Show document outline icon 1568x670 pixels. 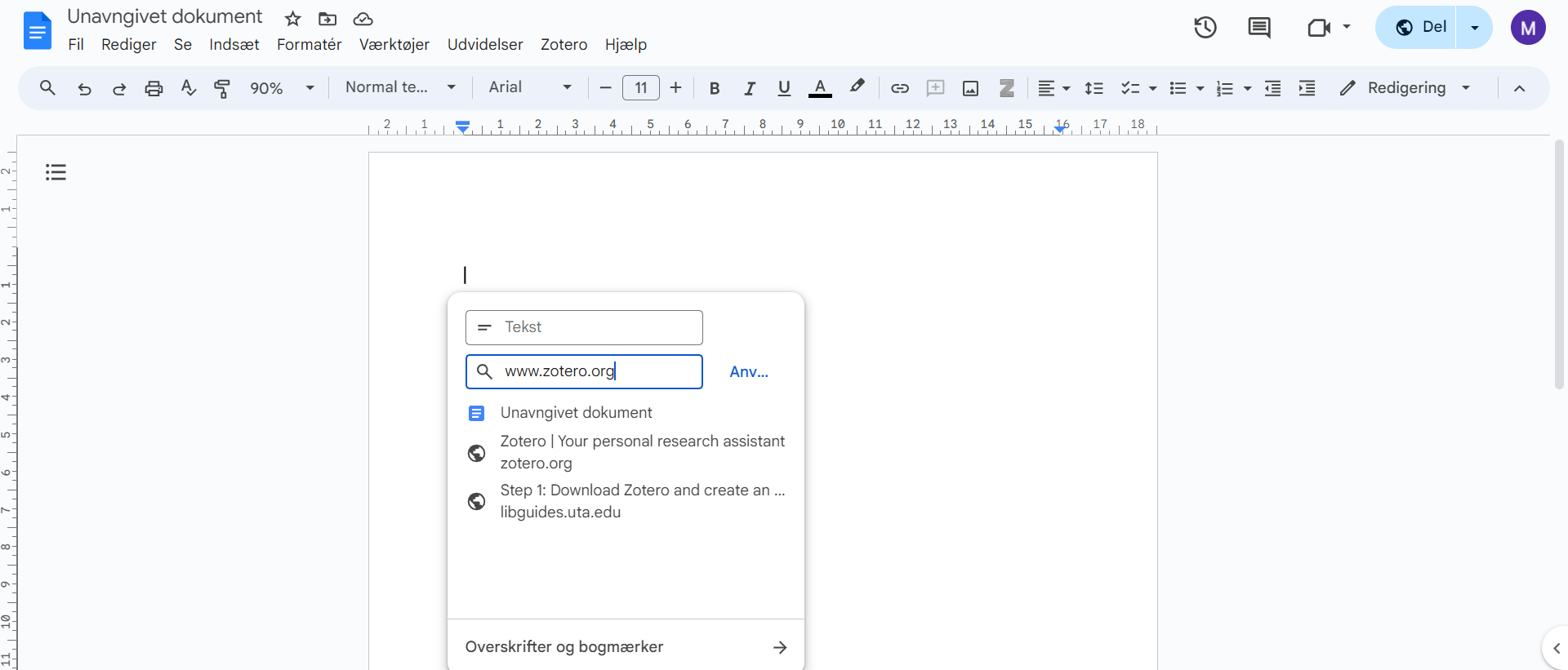(56, 172)
